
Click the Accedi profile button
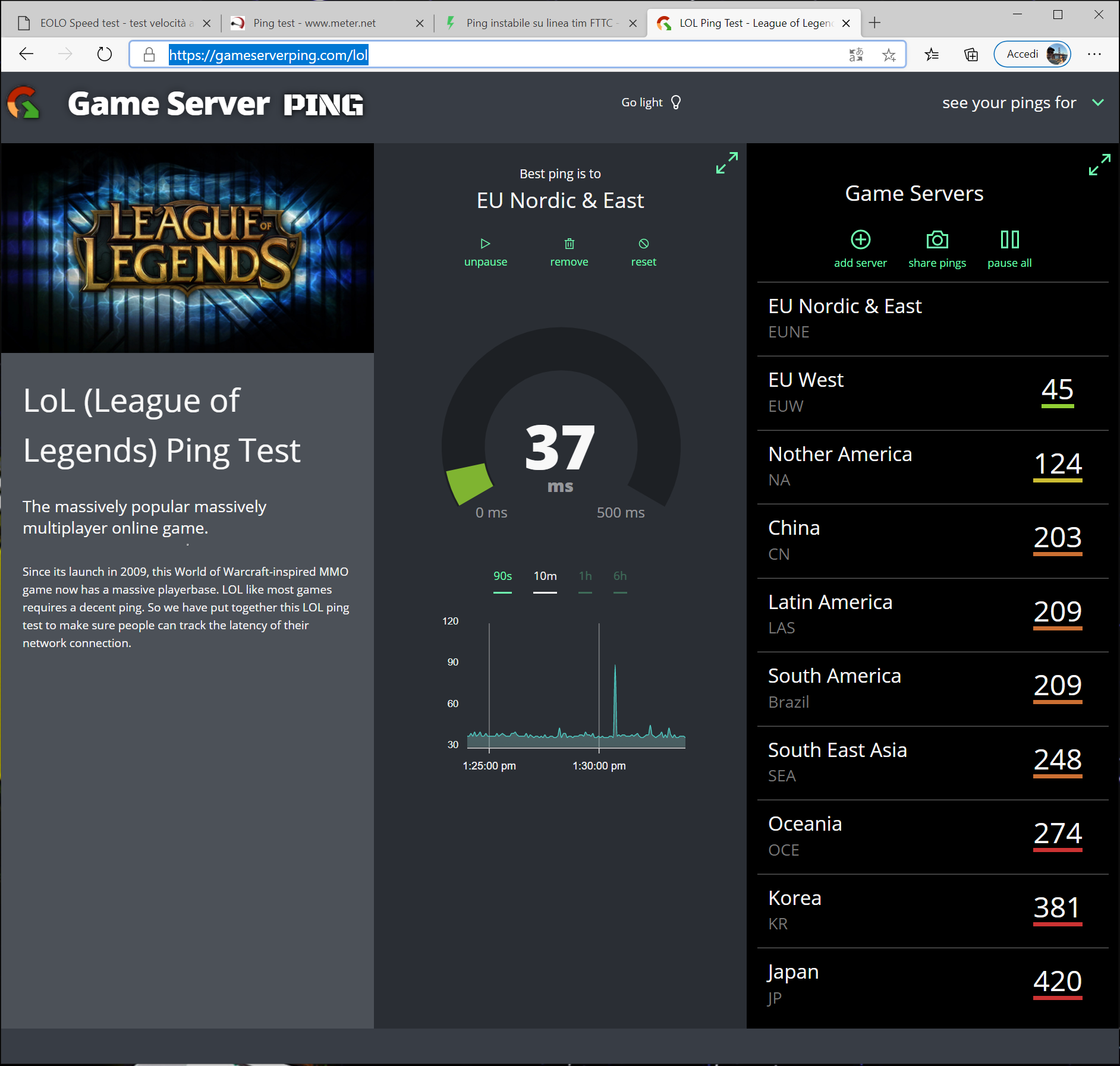(1032, 54)
